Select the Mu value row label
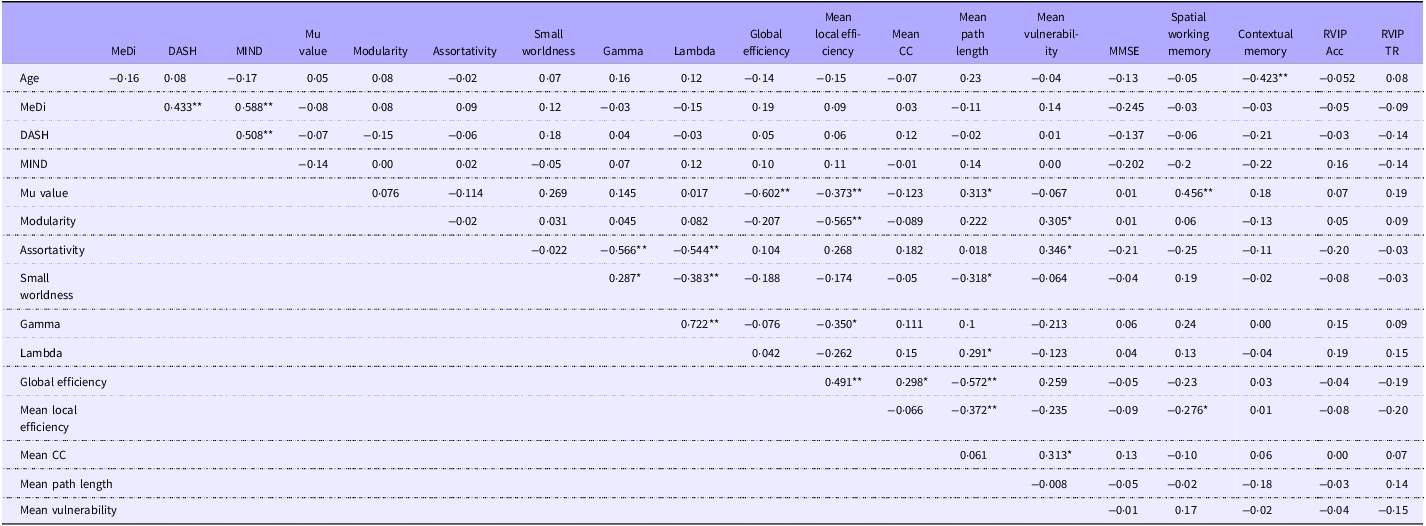Screen dimensions: 1426x526 (x=43, y=191)
